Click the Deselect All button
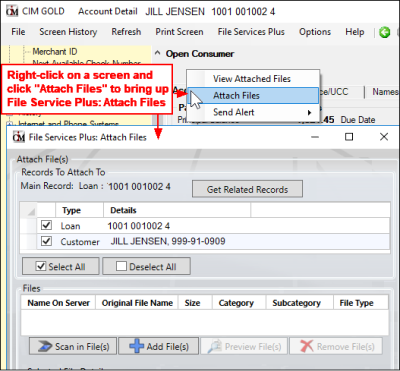The image size is (400, 371). coord(146,266)
